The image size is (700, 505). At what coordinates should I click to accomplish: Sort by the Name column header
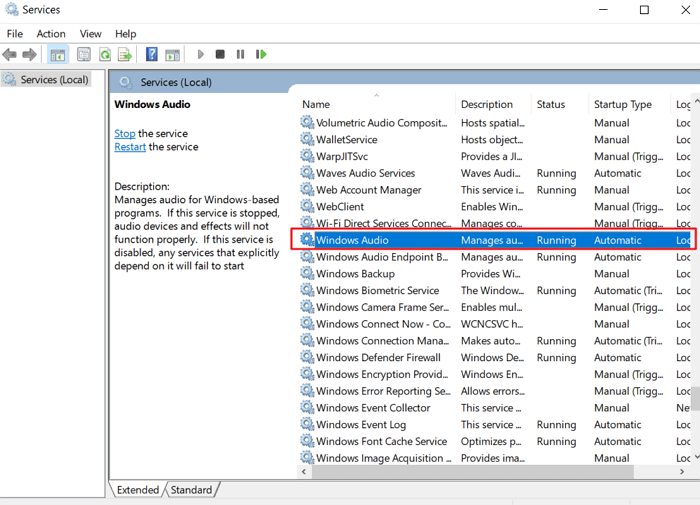click(376, 104)
